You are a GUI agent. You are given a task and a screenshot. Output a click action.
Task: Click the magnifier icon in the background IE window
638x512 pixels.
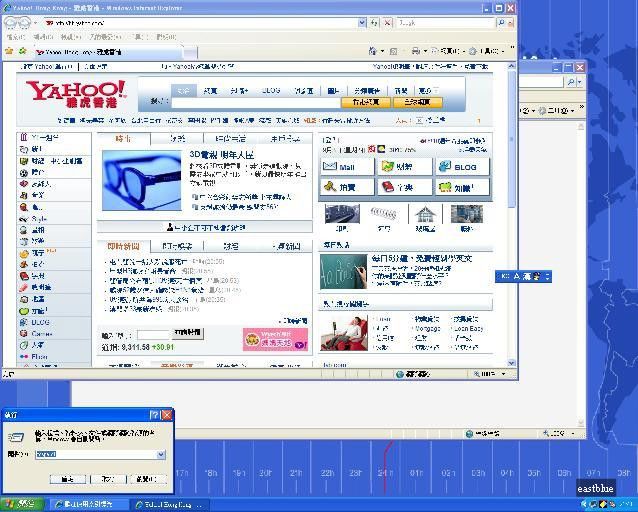[571, 82]
